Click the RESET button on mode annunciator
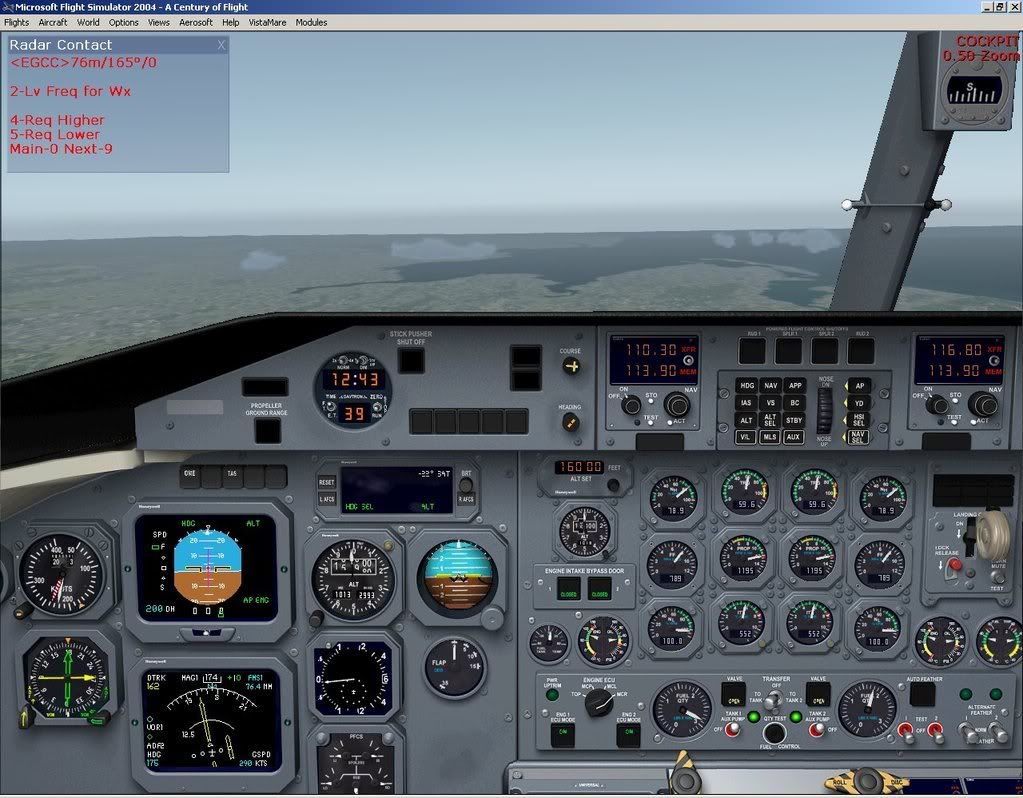Image resolution: width=1023 pixels, height=798 pixels. 326,482
